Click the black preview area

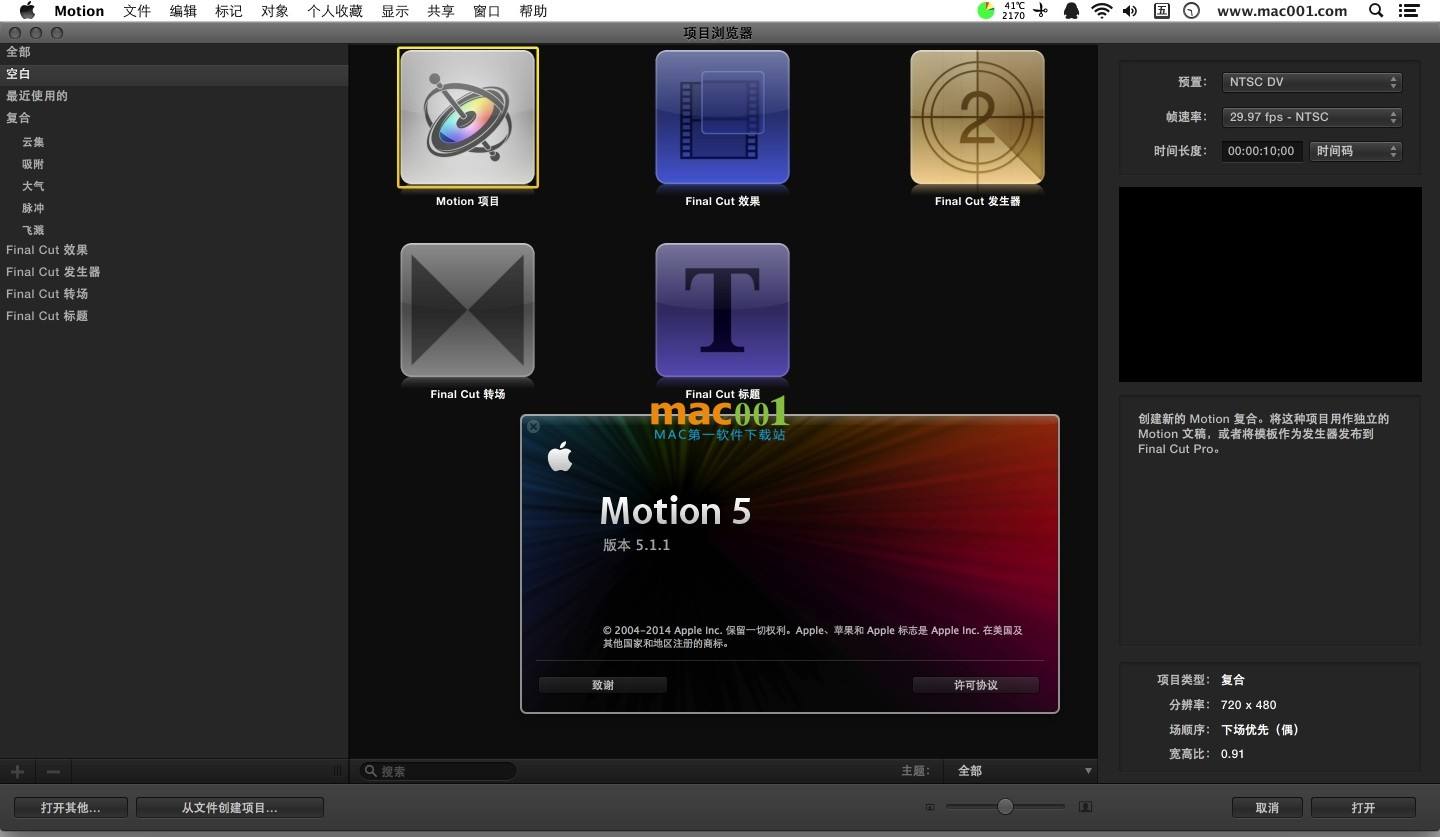pyautogui.click(x=1270, y=284)
